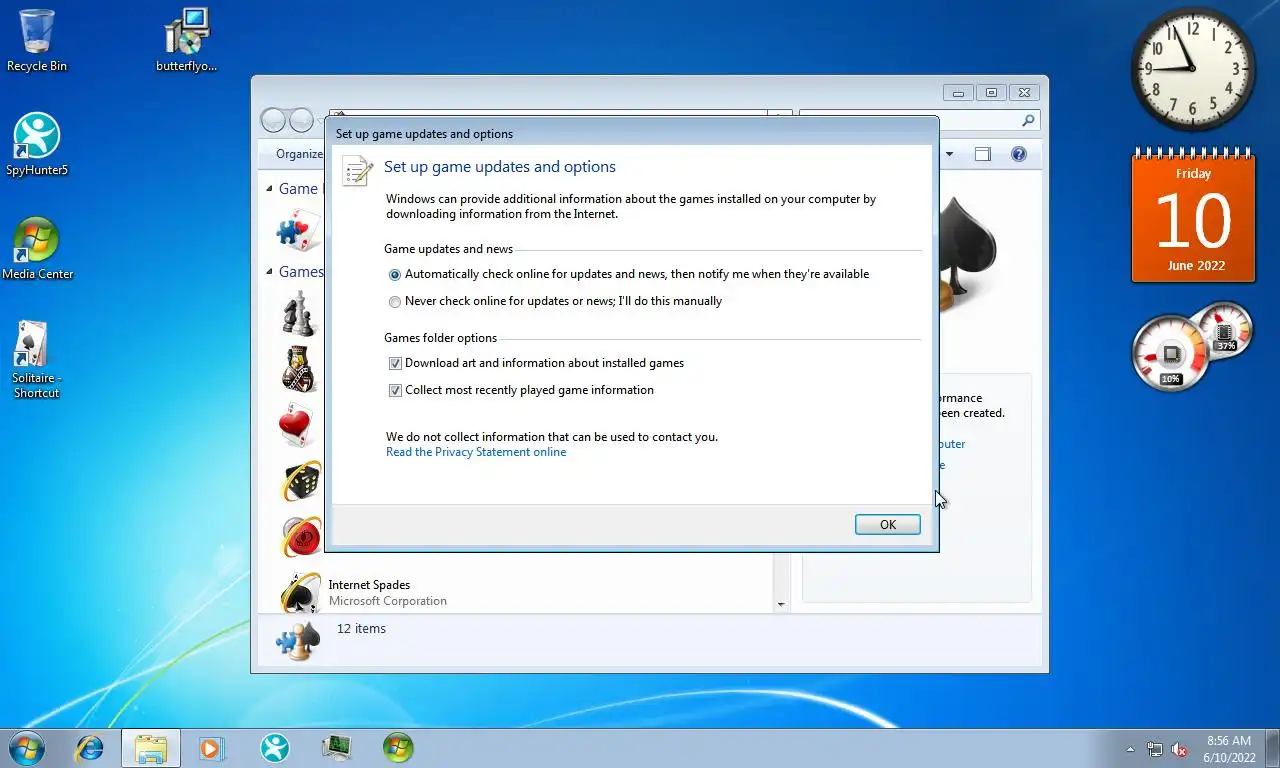
Task: Click the OK button in the dialog
Action: (x=887, y=524)
